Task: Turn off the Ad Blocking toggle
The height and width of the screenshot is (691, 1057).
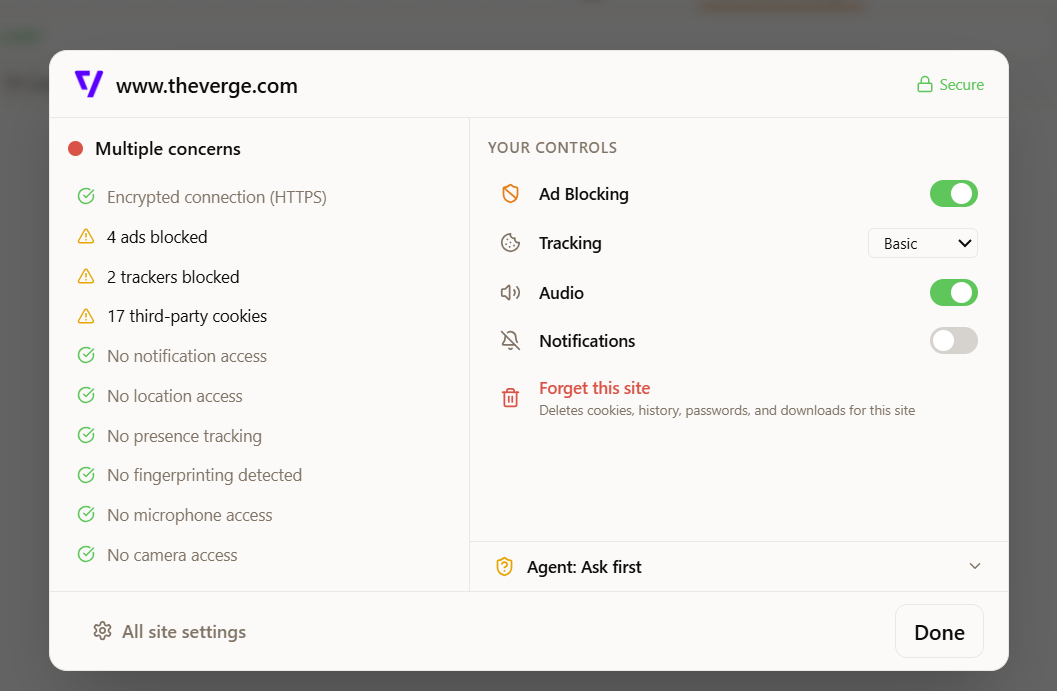Action: click(954, 193)
